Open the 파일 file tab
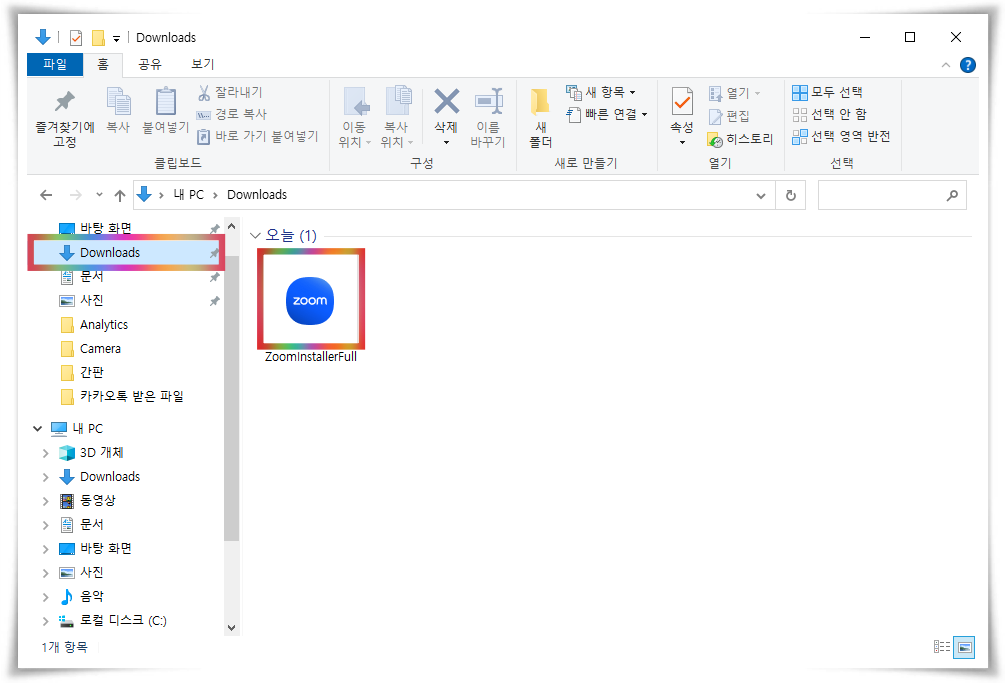This screenshot has width=1005, height=683. pyautogui.click(x=55, y=64)
